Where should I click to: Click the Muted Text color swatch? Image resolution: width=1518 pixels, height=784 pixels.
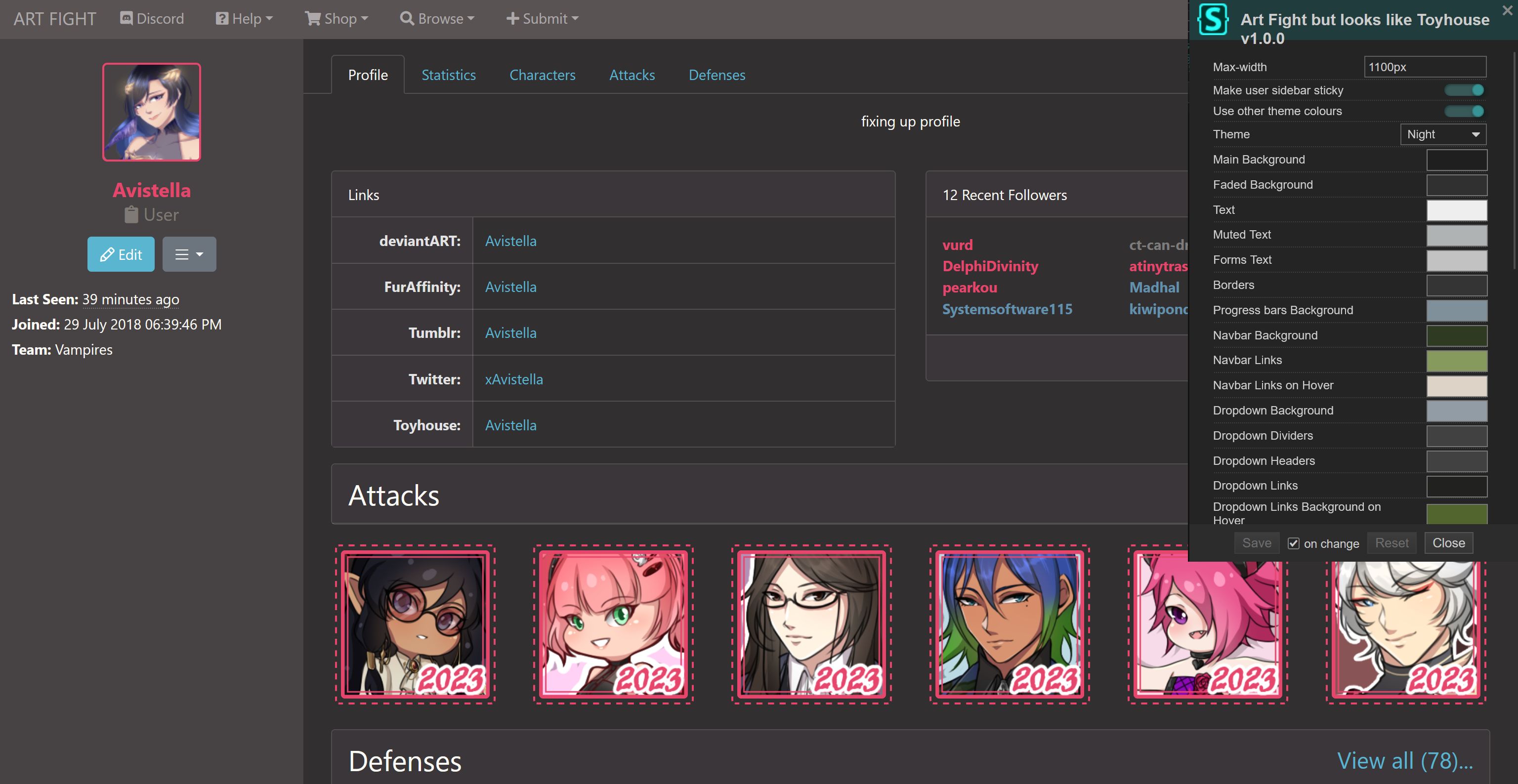pyautogui.click(x=1456, y=236)
